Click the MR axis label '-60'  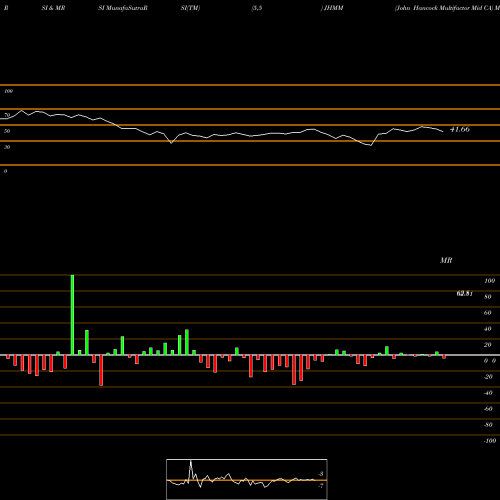pos(488,409)
